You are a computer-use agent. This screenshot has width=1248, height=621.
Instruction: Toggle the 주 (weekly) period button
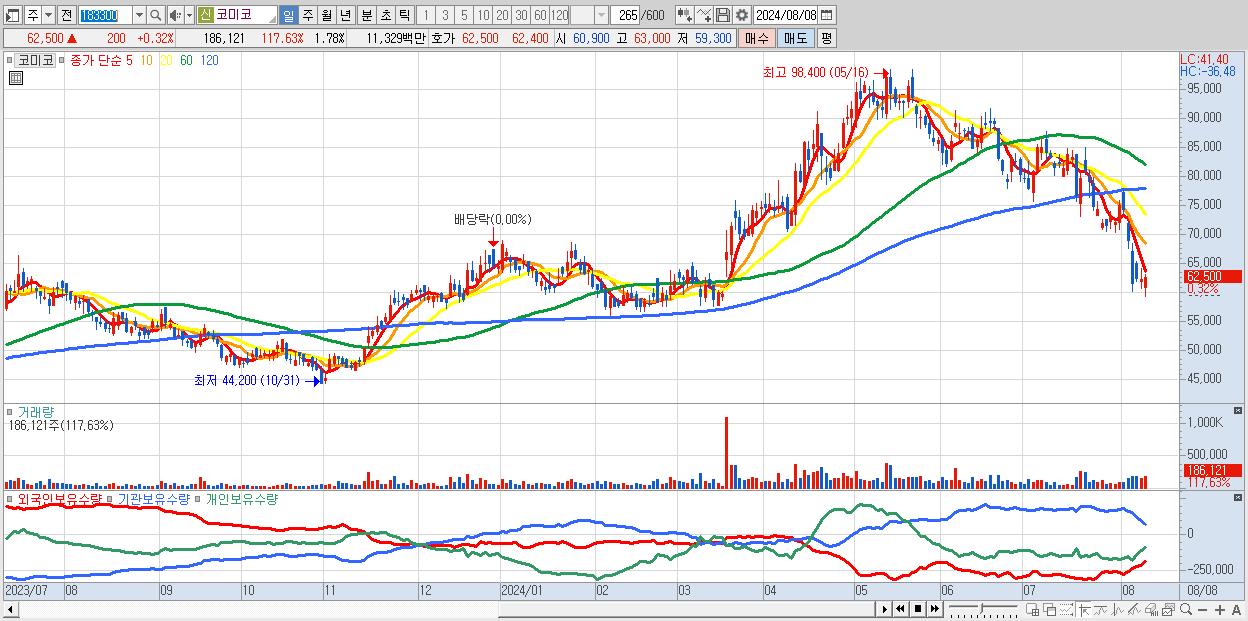click(x=307, y=15)
